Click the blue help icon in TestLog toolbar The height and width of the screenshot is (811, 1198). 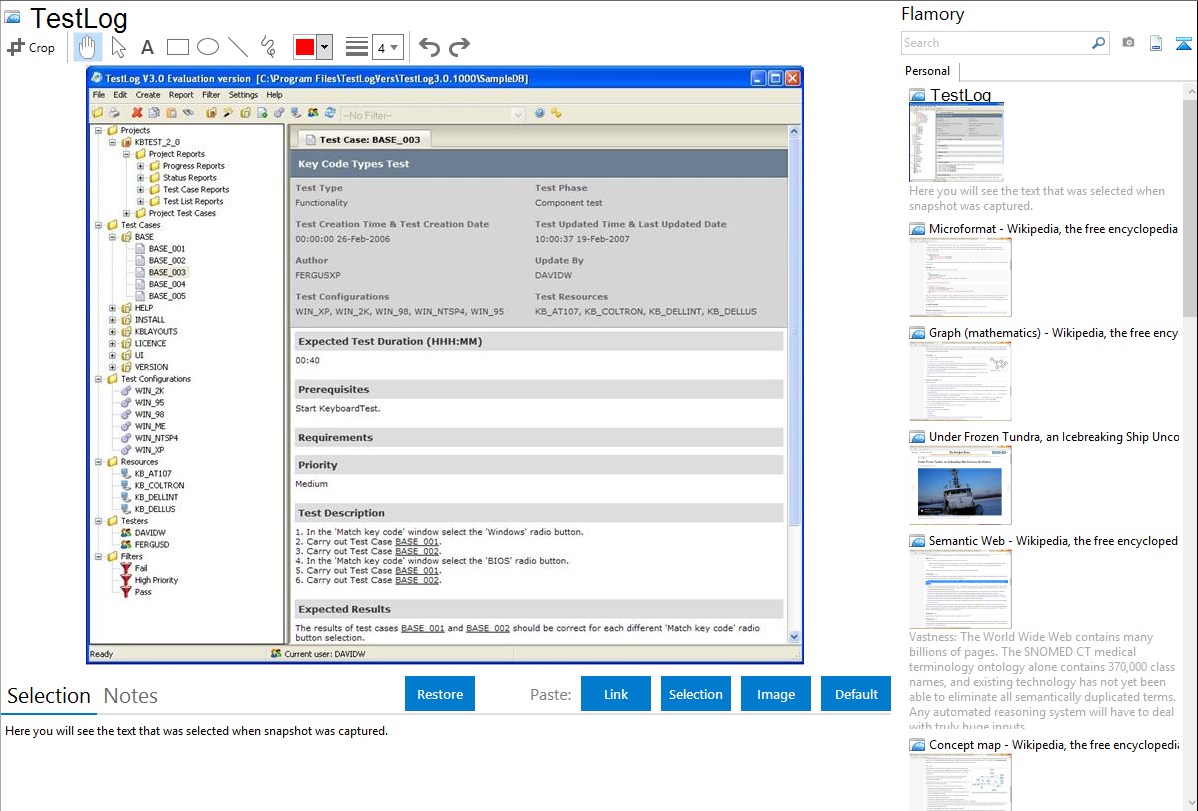[x=539, y=113]
